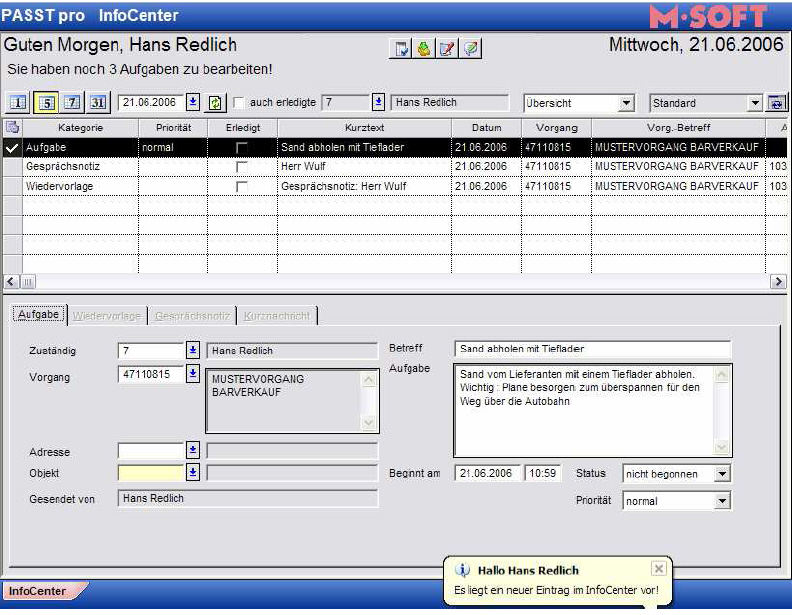The width and height of the screenshot is (792, 615).
Task: Select the Aufgabe tab
Action: [38, 315]
